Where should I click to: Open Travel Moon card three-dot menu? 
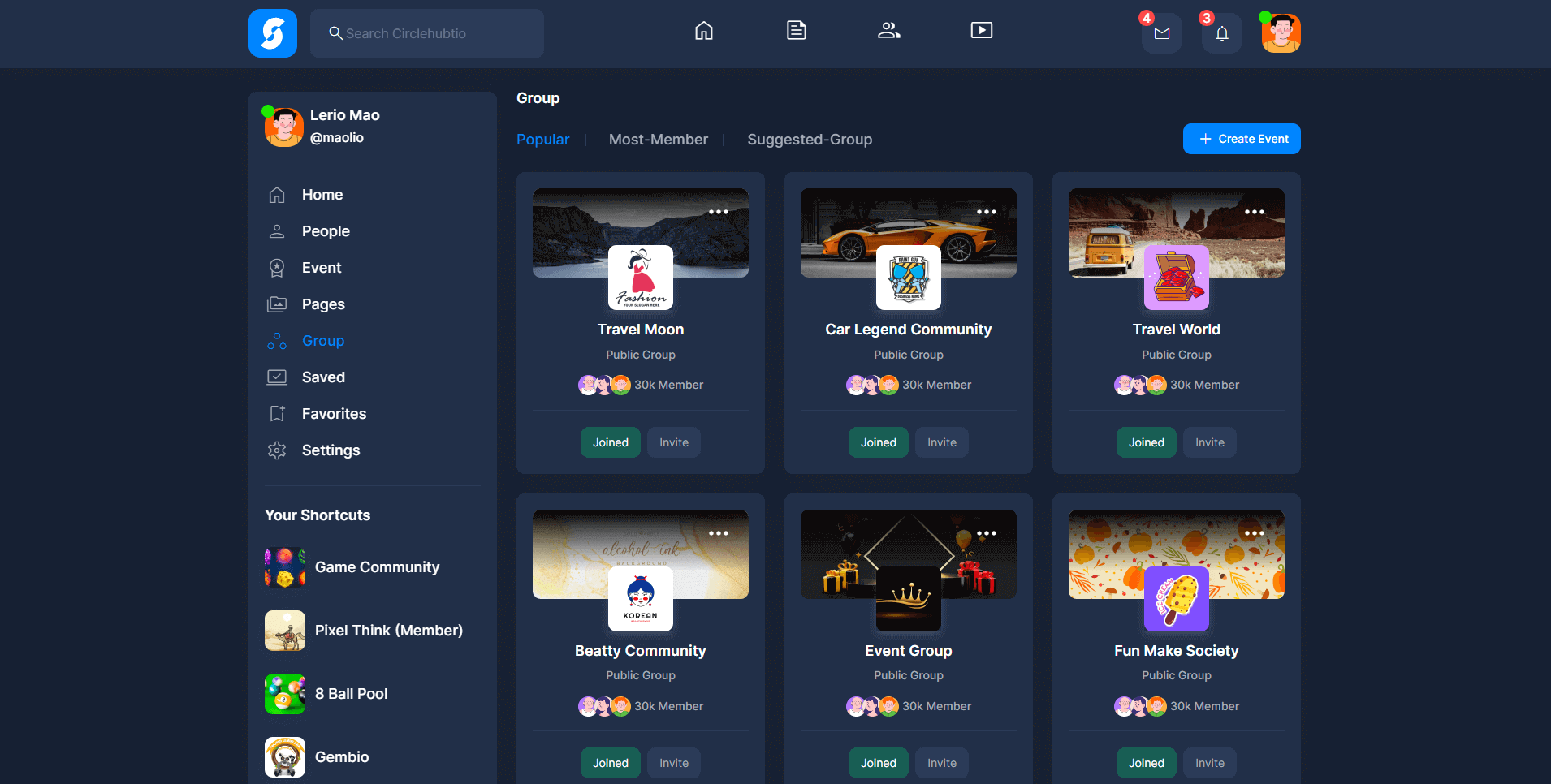point(719,212)
